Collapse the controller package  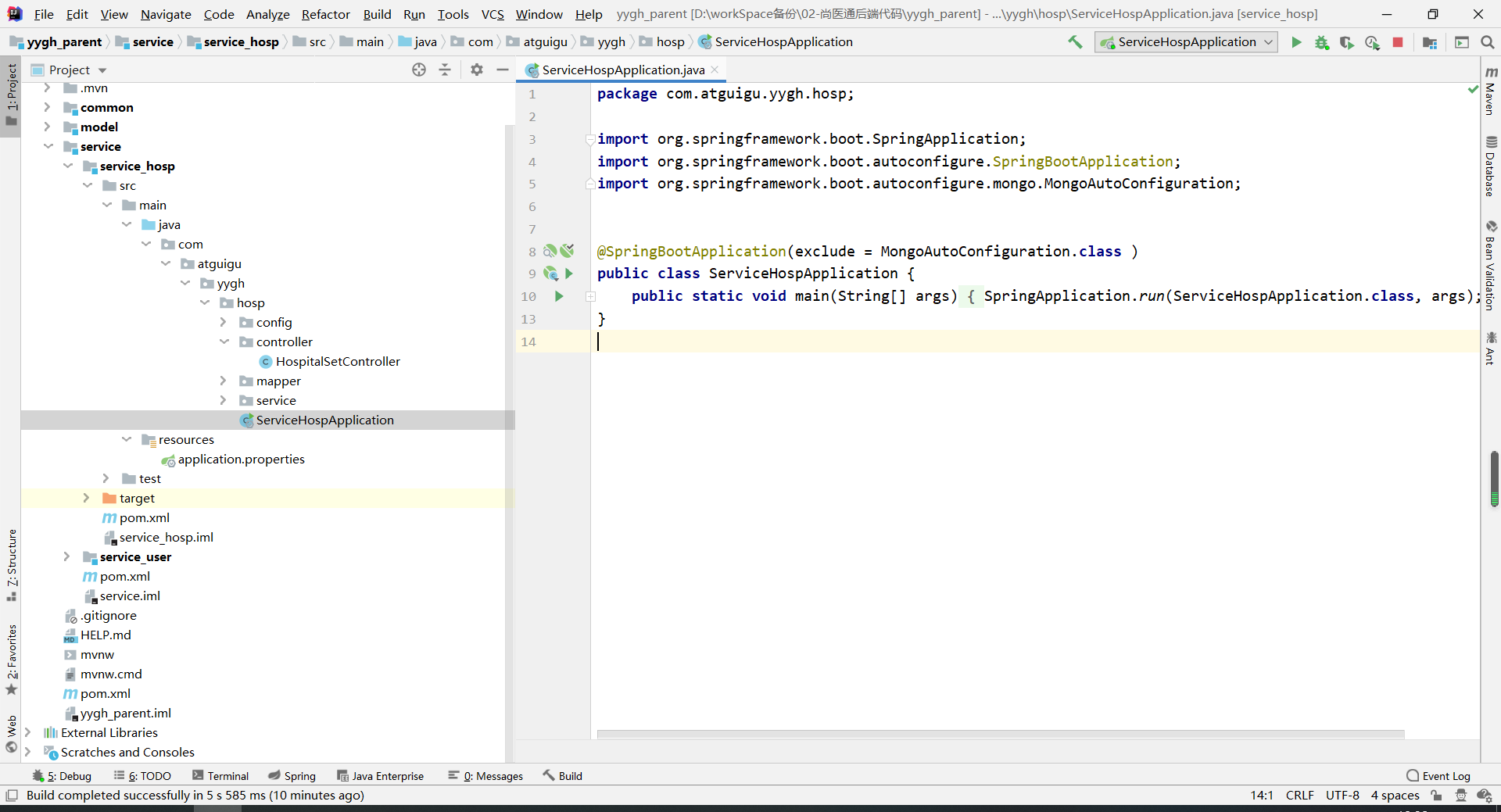224,342
